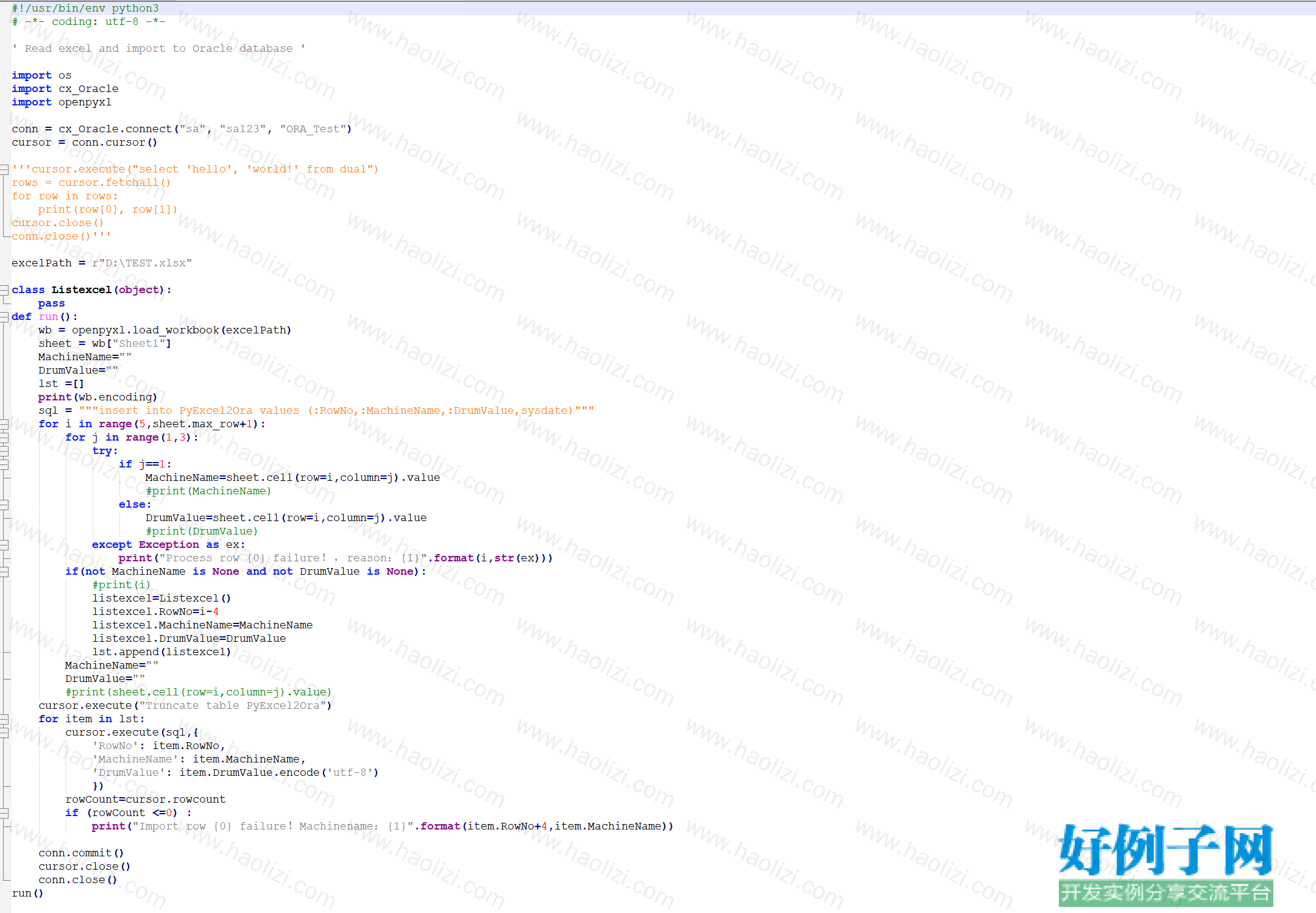Fold the 'for i in range' loop
Image resolution: width=1316 pixels, height=913 pixels.
(4, 424)
